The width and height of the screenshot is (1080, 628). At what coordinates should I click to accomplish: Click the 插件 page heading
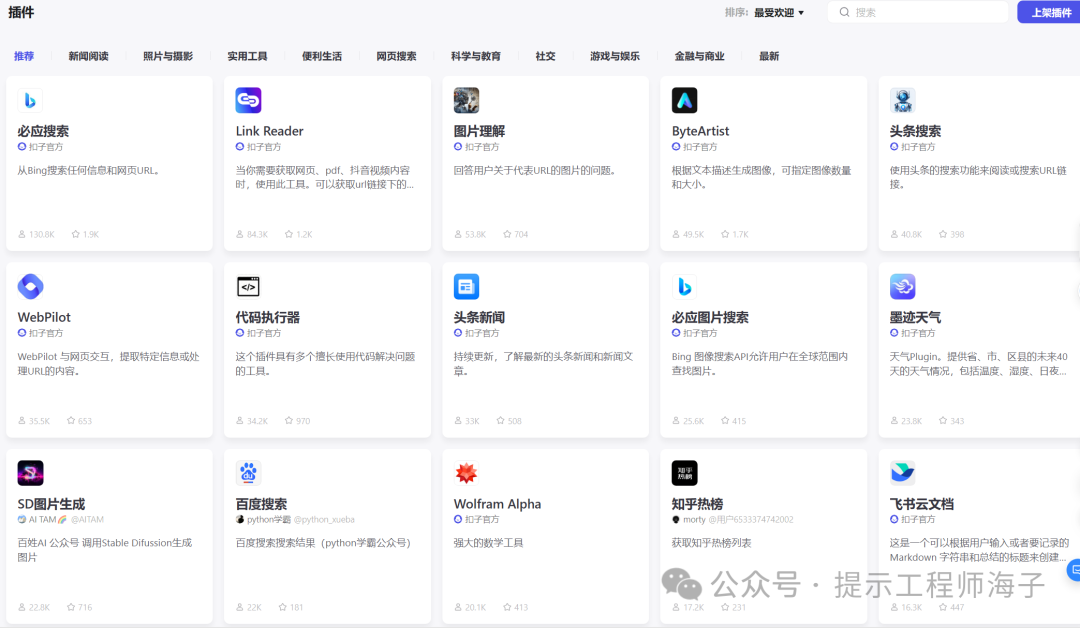point(21,12)
